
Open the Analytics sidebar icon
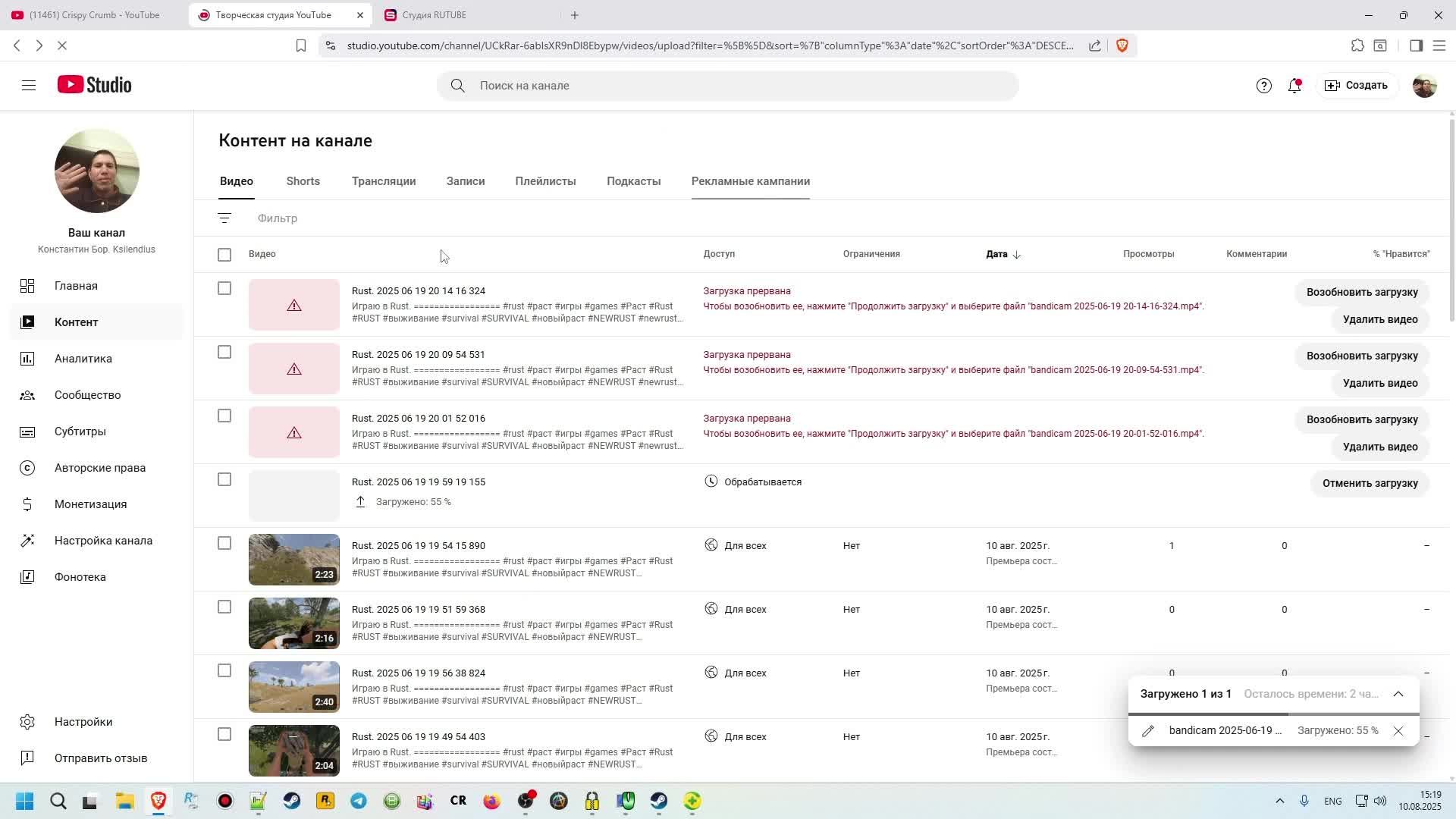27,359
